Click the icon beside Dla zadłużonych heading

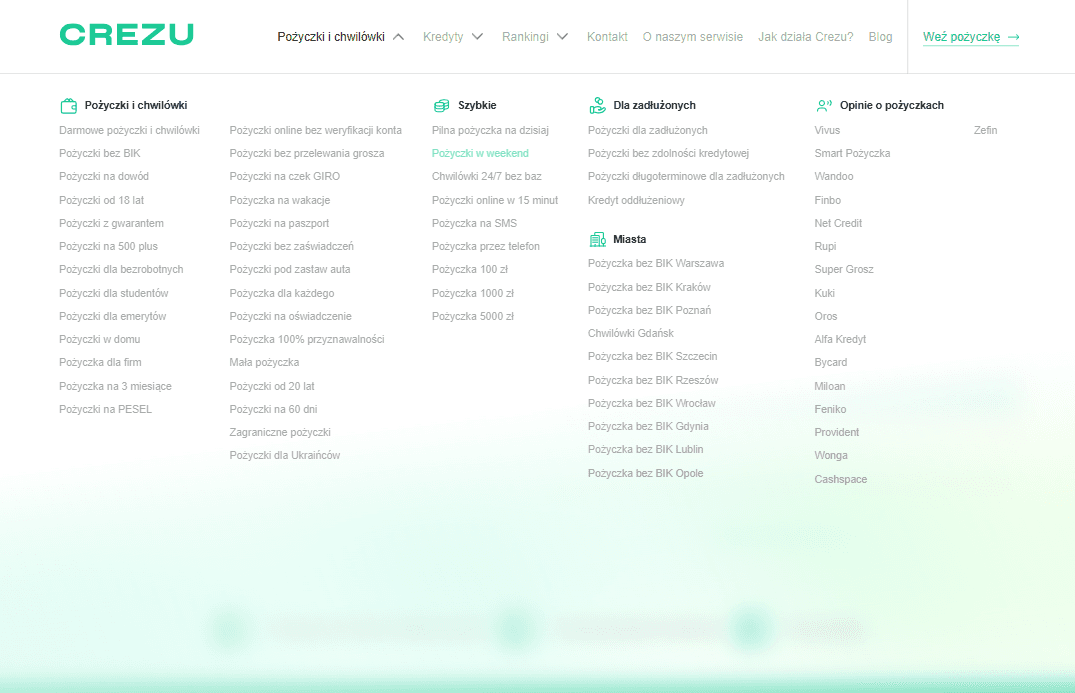598,105
